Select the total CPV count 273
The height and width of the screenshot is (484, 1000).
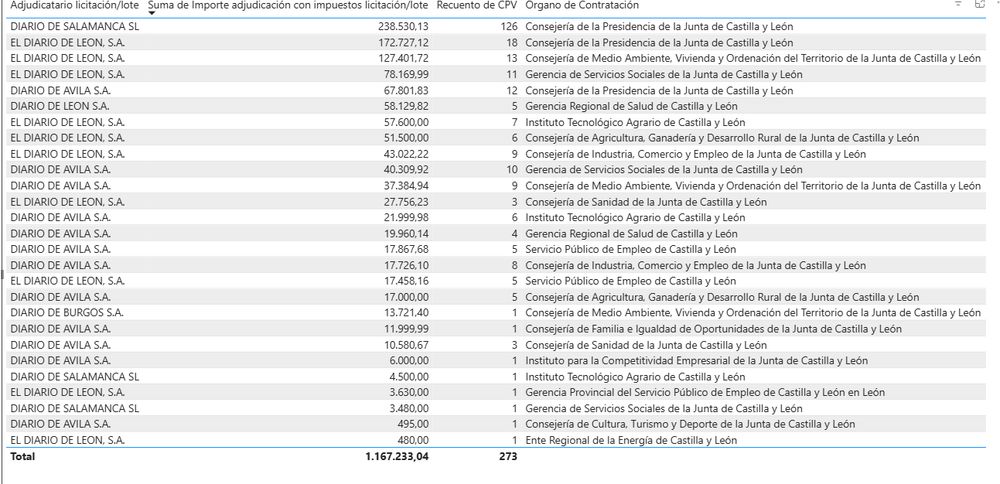click(508, 457)
